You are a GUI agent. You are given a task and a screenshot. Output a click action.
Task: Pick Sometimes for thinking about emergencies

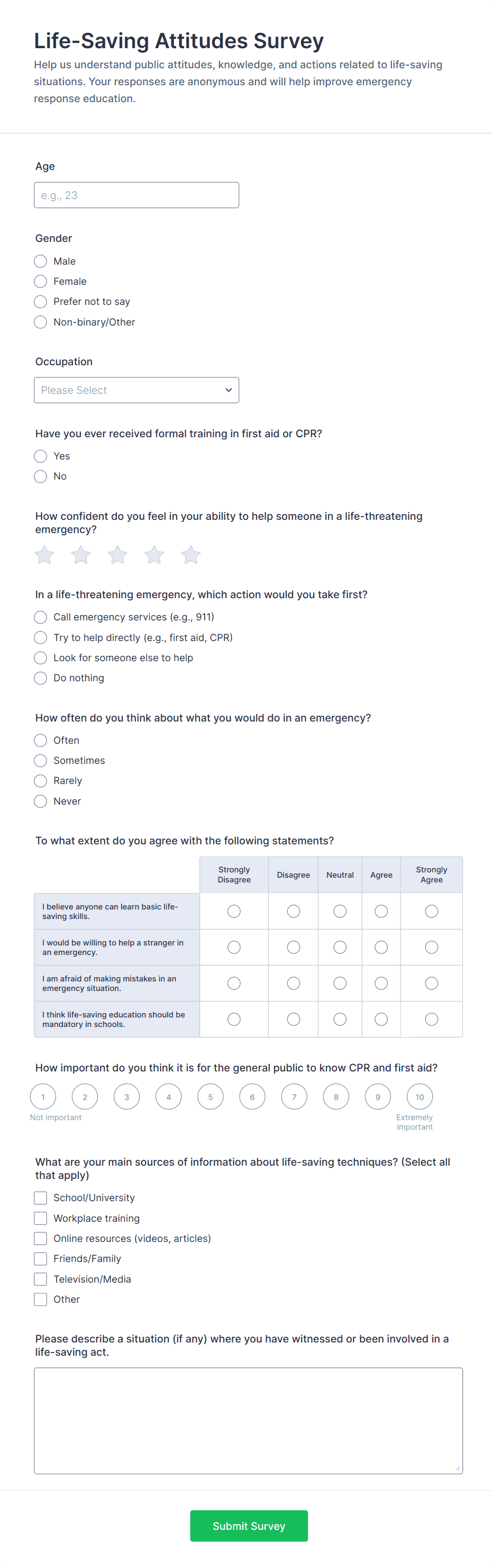[x=41, y=760]
